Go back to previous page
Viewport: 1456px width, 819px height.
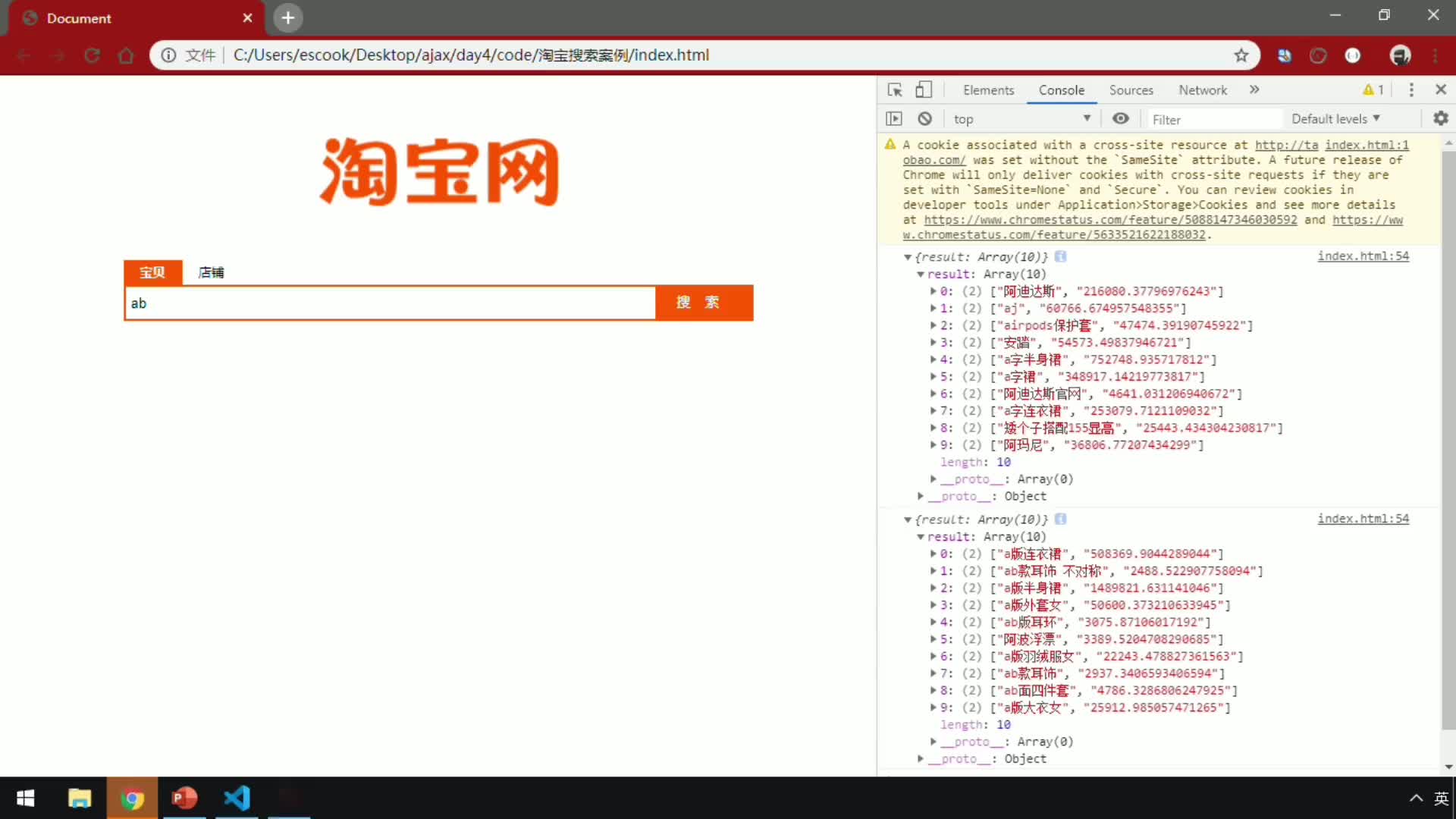(x=24, y=55)
